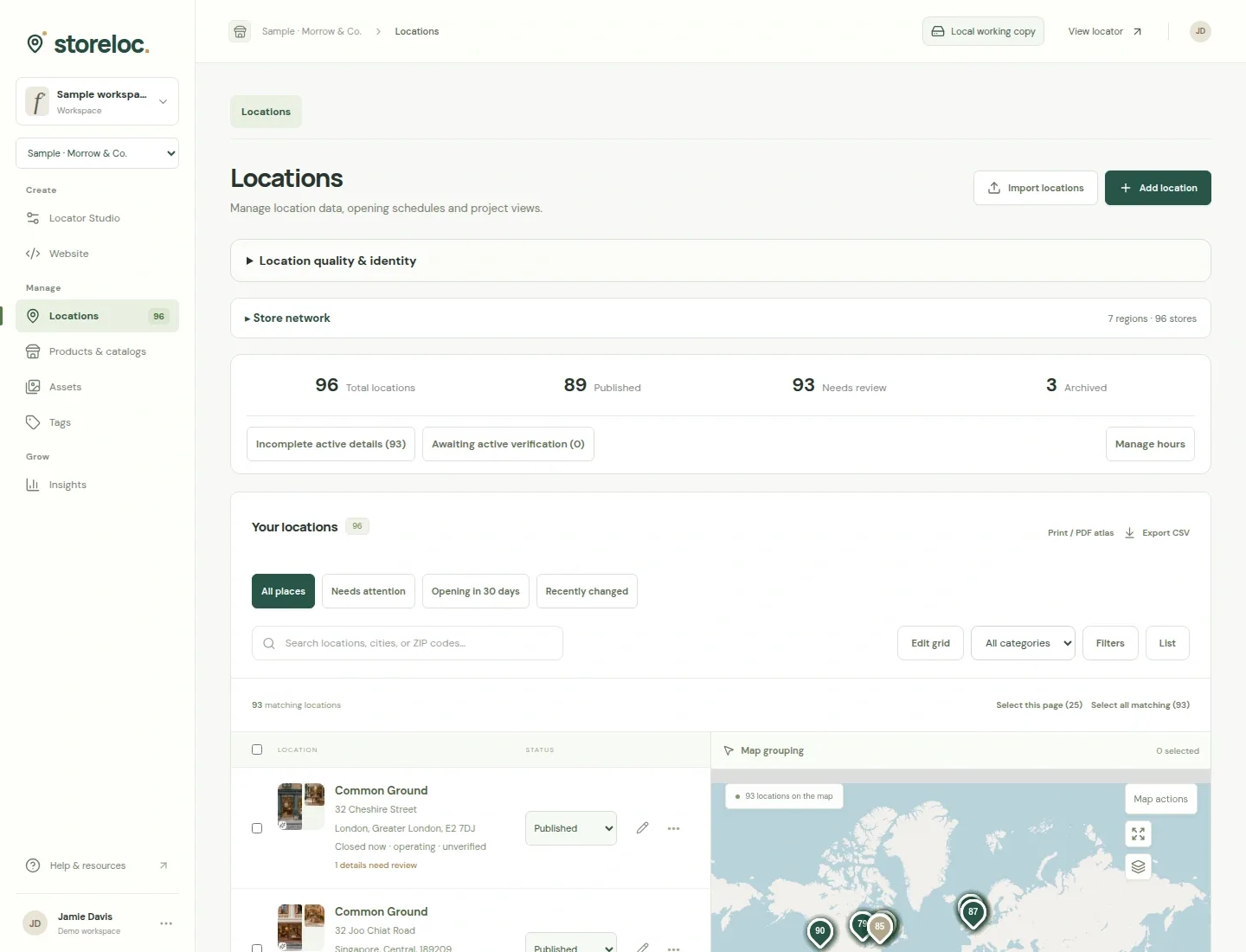Click Import locations

1036,188
